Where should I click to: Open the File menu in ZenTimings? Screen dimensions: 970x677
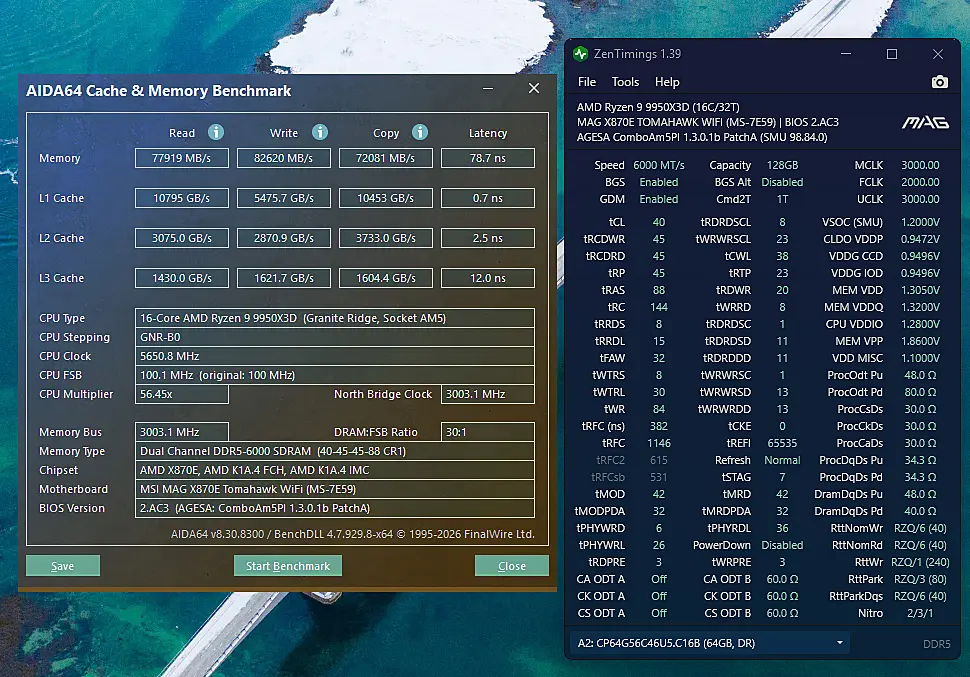tap(586, 82)
